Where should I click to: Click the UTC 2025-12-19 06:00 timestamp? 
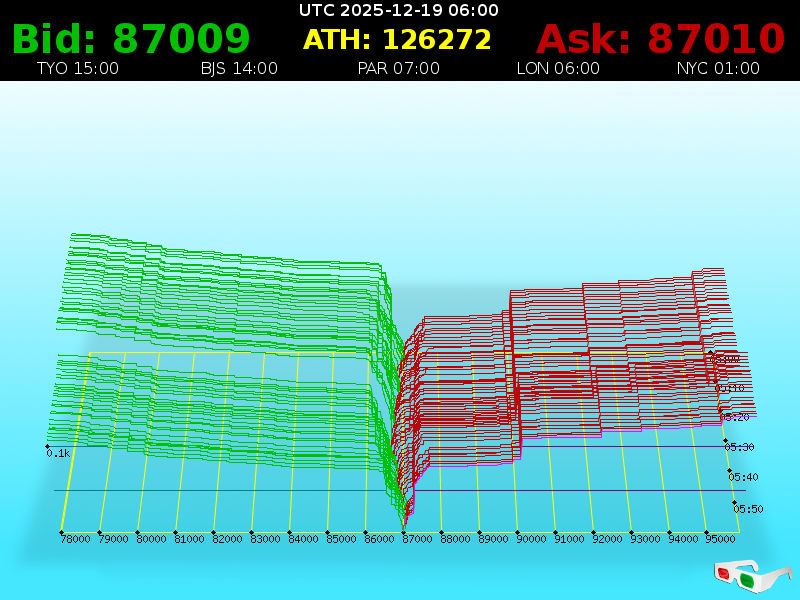coord(398,10)
